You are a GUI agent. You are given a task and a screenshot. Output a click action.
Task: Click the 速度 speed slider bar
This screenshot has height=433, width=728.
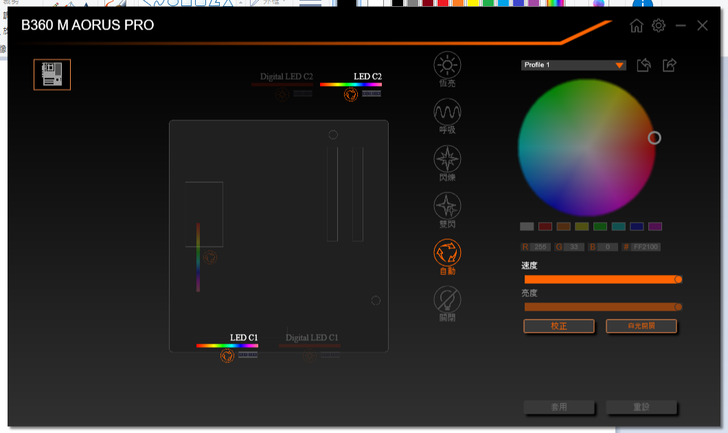point(601,280)
